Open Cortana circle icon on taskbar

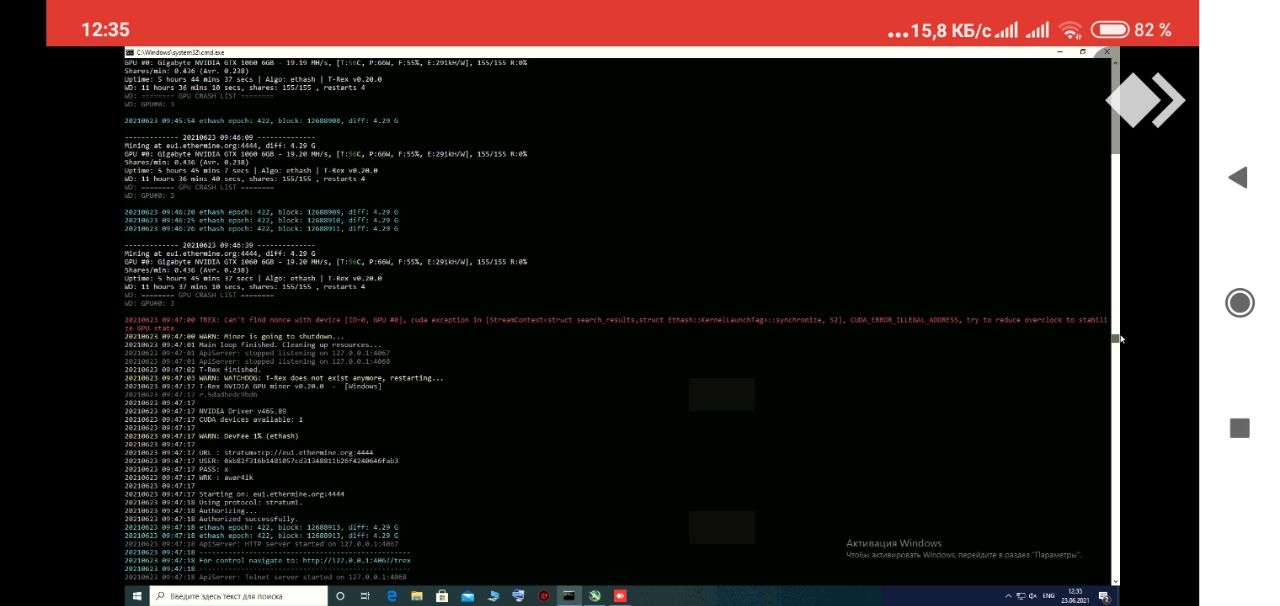pos(340,596)
